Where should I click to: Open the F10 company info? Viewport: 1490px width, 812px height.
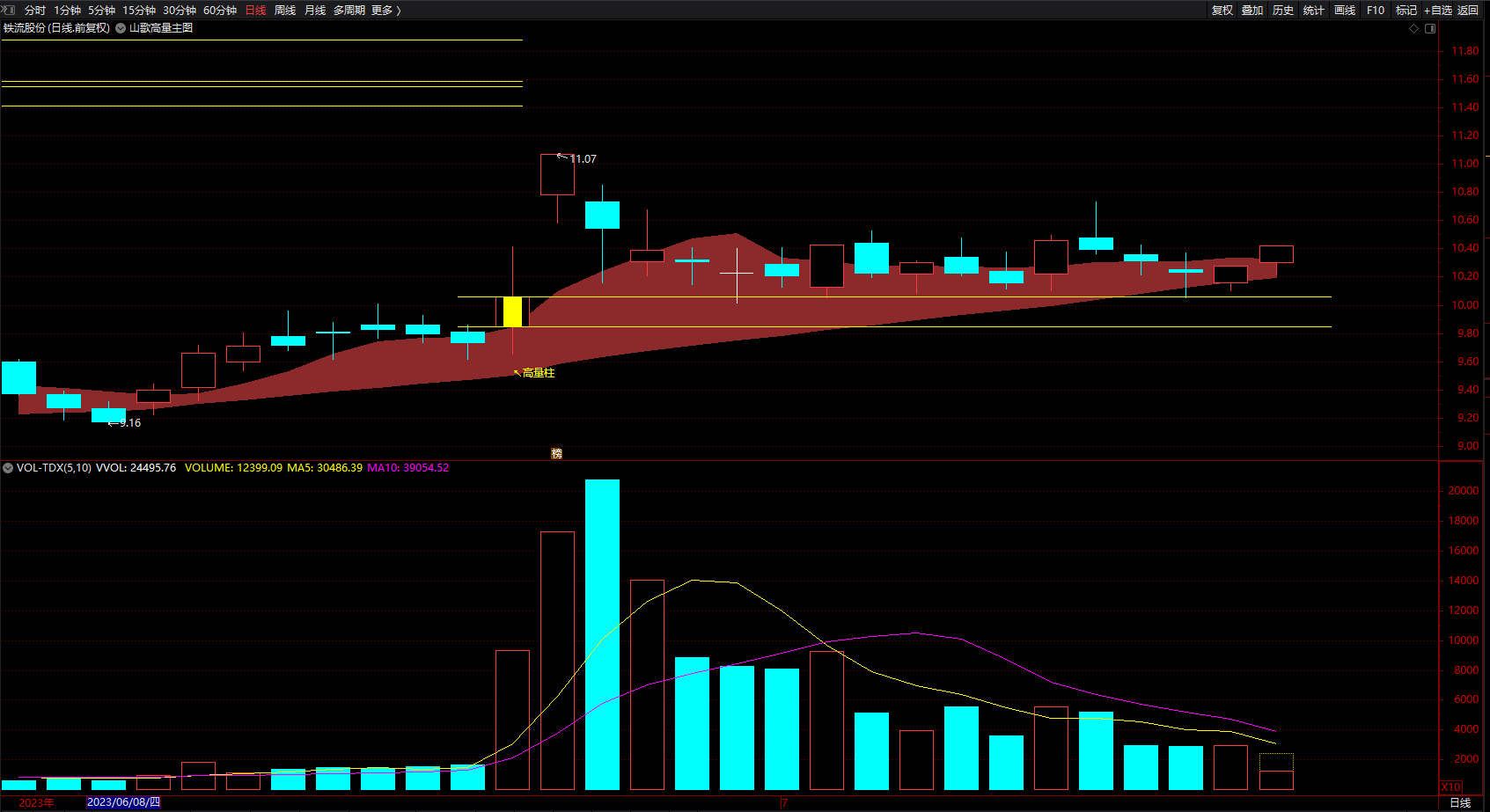click(x=1375, y=10)
